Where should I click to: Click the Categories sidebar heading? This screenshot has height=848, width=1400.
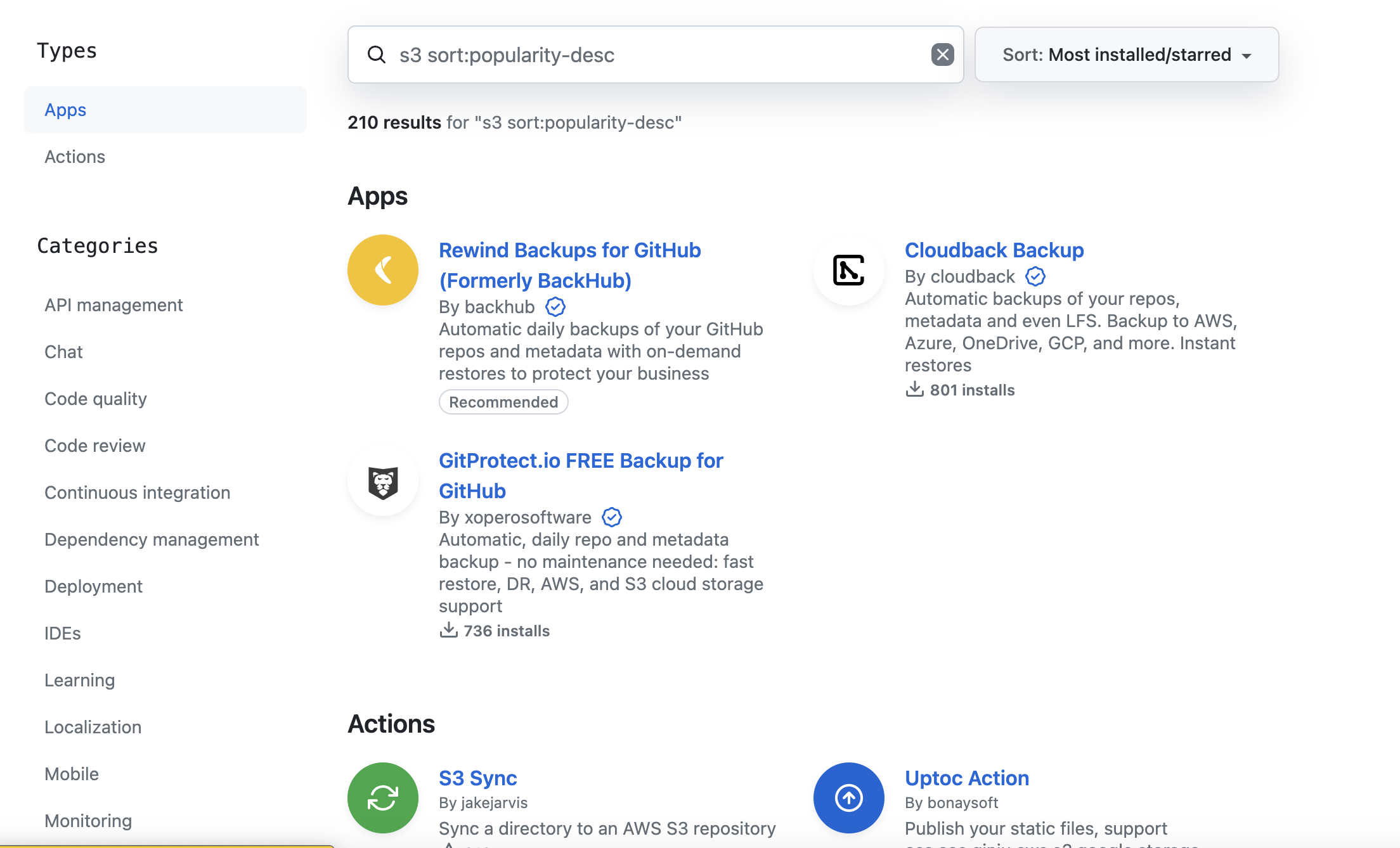(98, 245)
